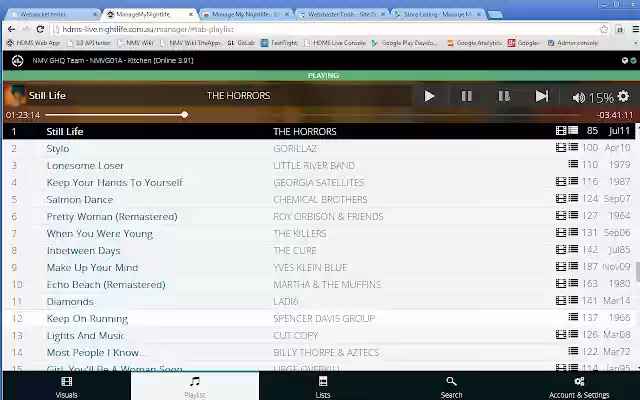
Task: Click the Play button in player bar
Action: (x=429, y=96)
